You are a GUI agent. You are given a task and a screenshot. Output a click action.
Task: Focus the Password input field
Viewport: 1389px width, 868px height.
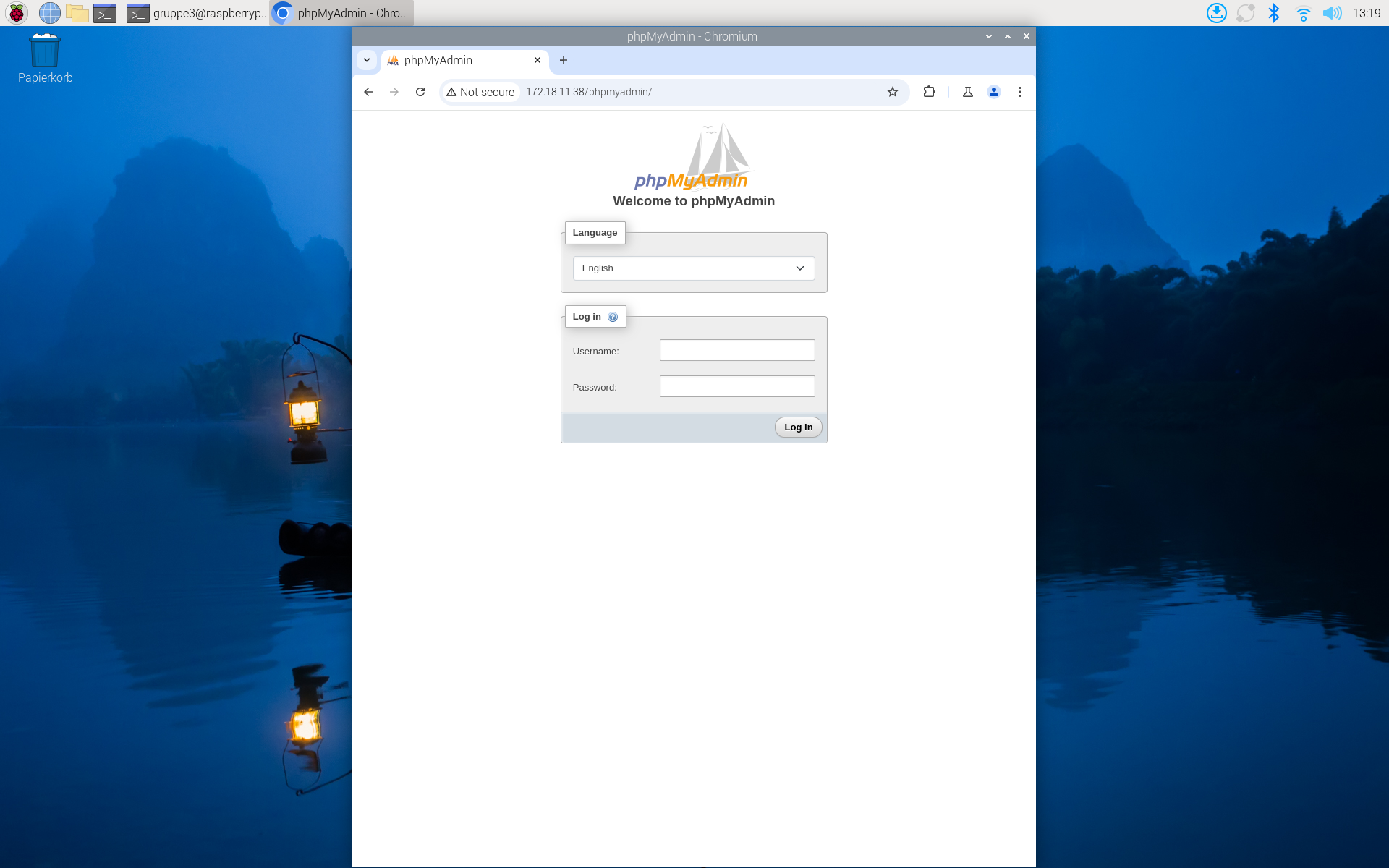[x=737, y=386]
